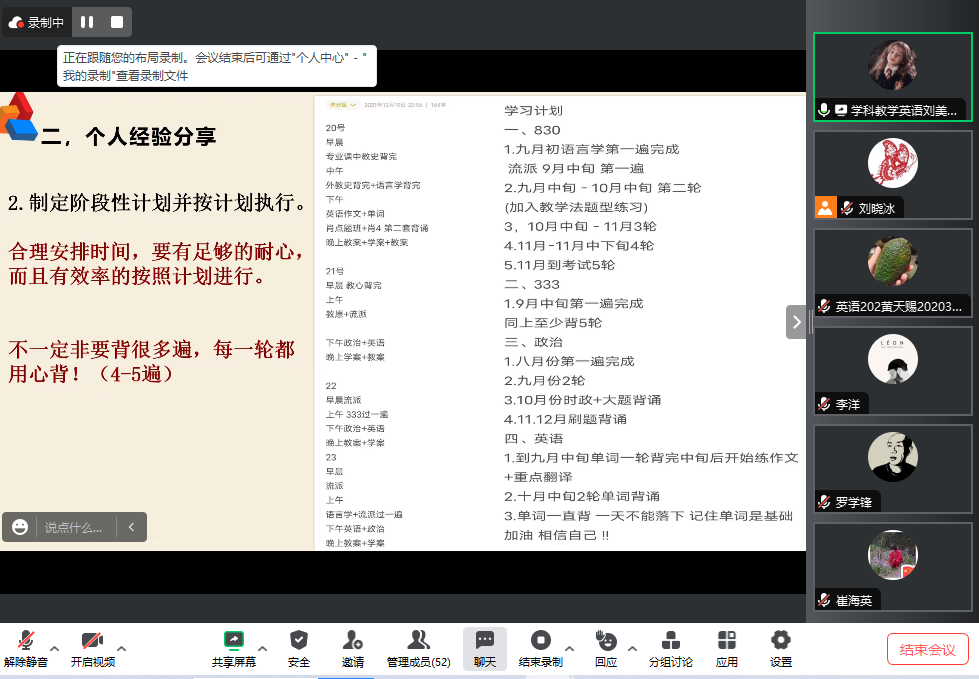Collapse the participant video panel arrow

click(796, 322)
